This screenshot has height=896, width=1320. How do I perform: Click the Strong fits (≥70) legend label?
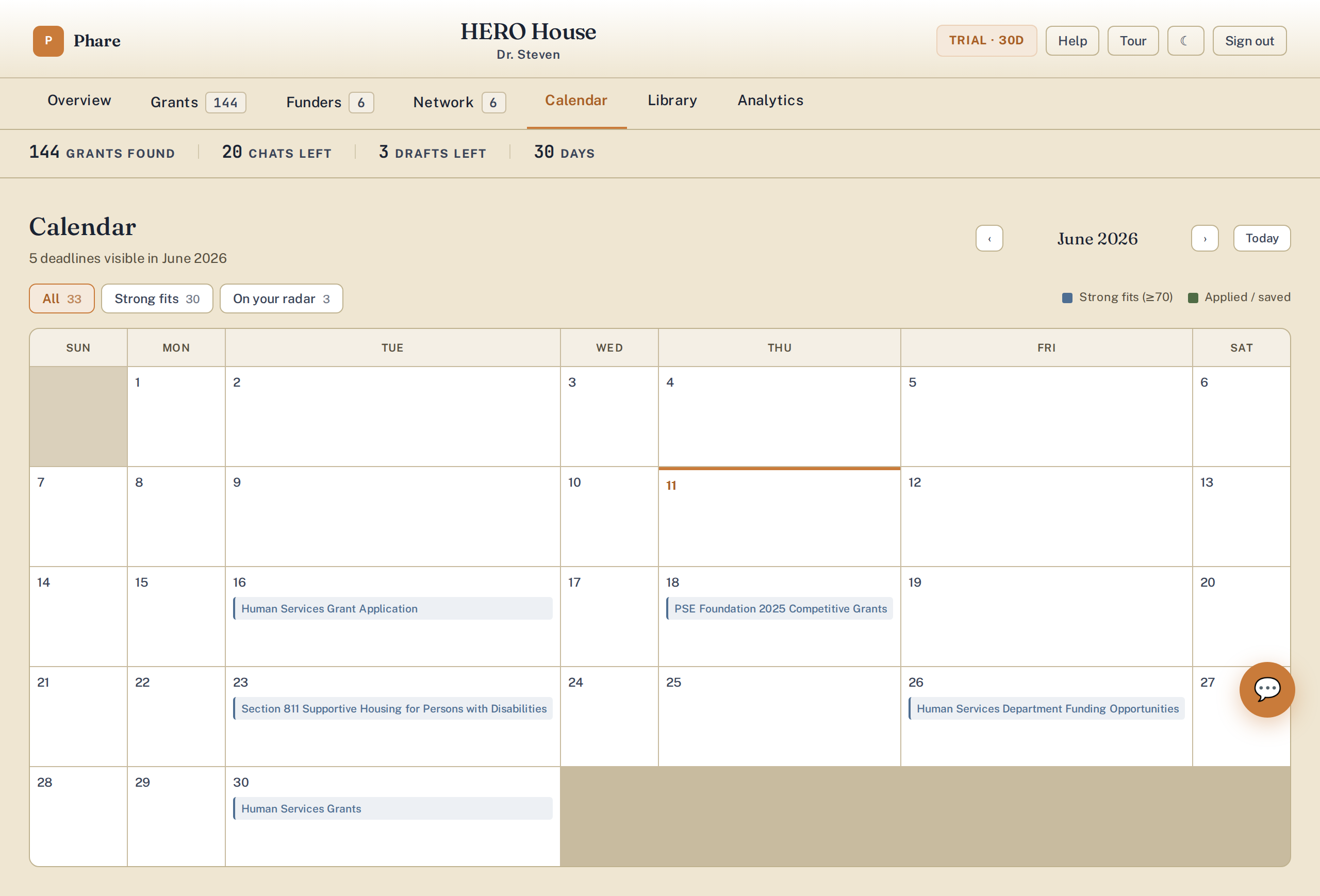[x=1126, y=297]
